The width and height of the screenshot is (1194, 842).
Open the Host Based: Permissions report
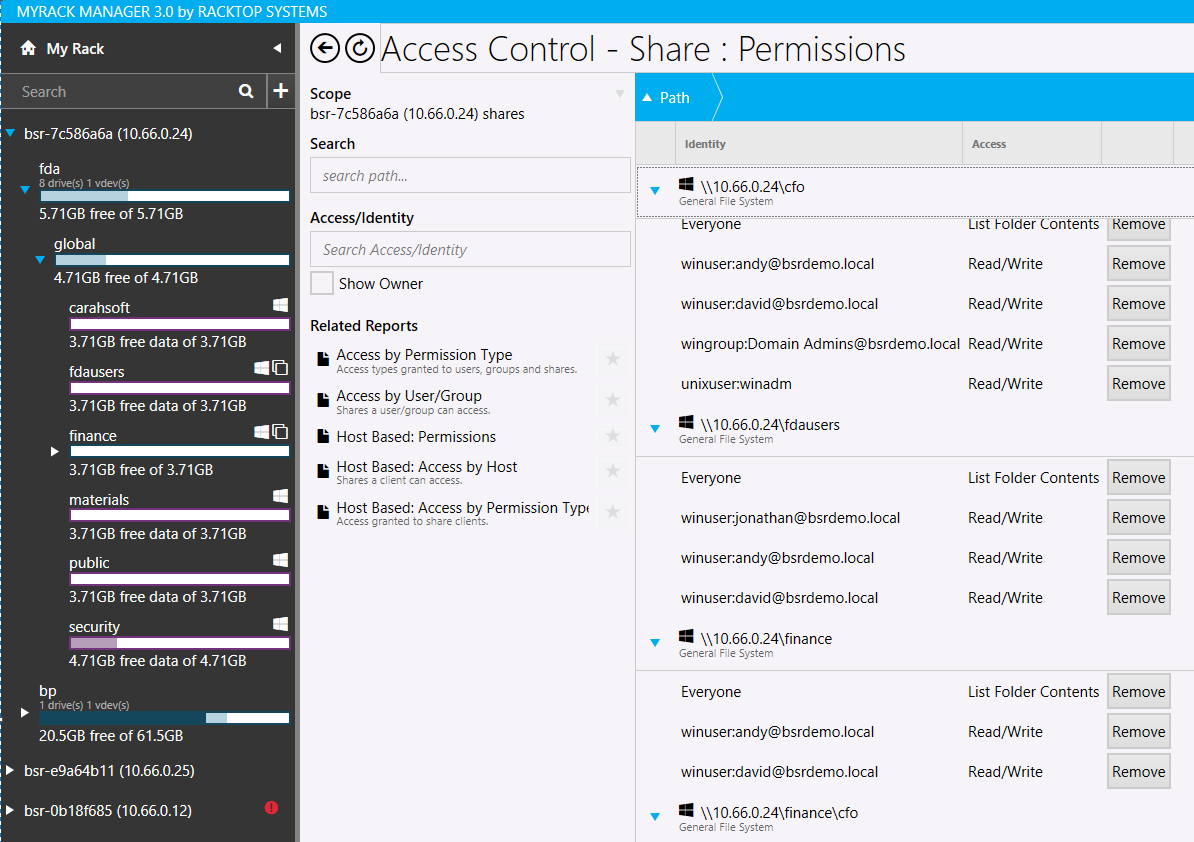pos(416,437)
